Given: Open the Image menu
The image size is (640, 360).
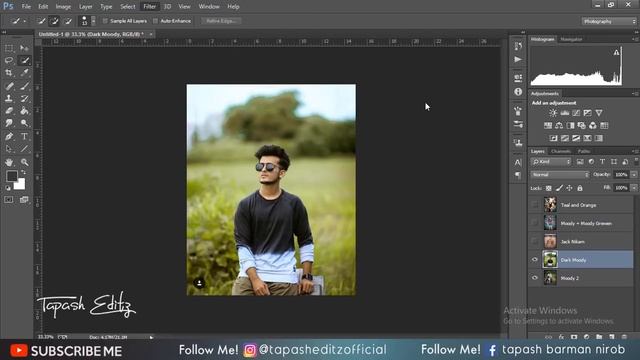Looking at the screenshot, I should pyautogui.click(x=63, y=7).
